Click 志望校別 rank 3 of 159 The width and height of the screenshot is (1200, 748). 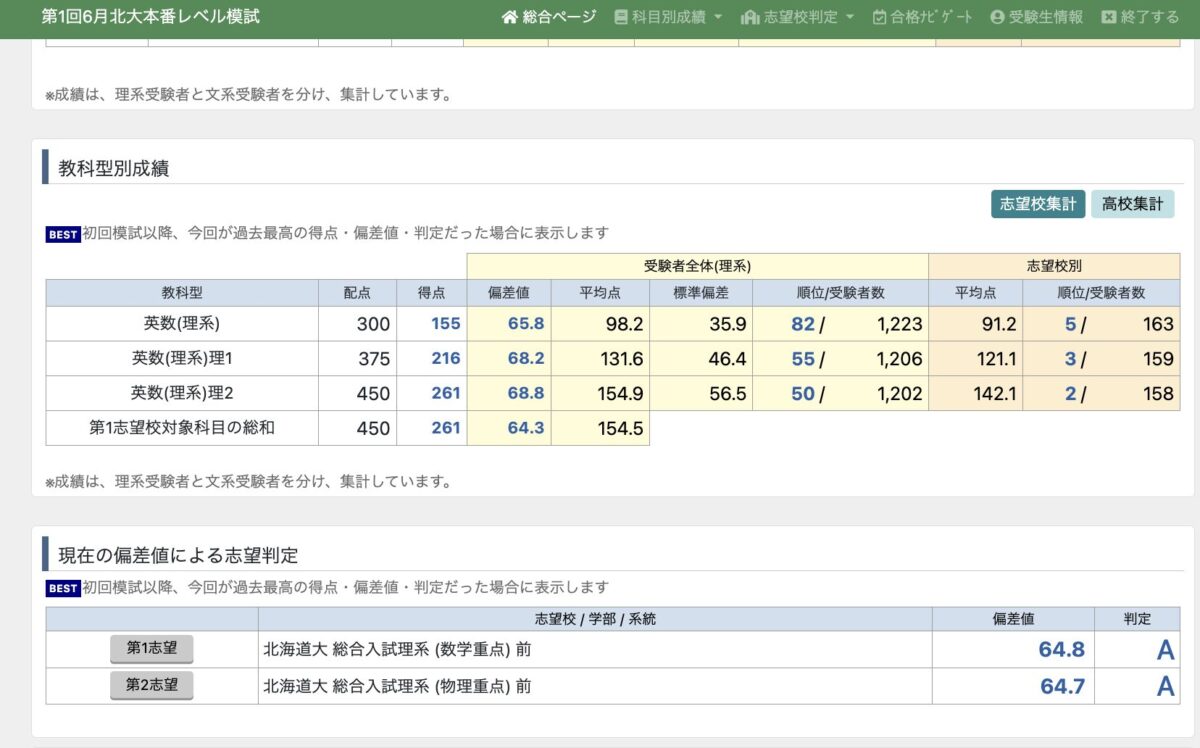(1070, 359)
